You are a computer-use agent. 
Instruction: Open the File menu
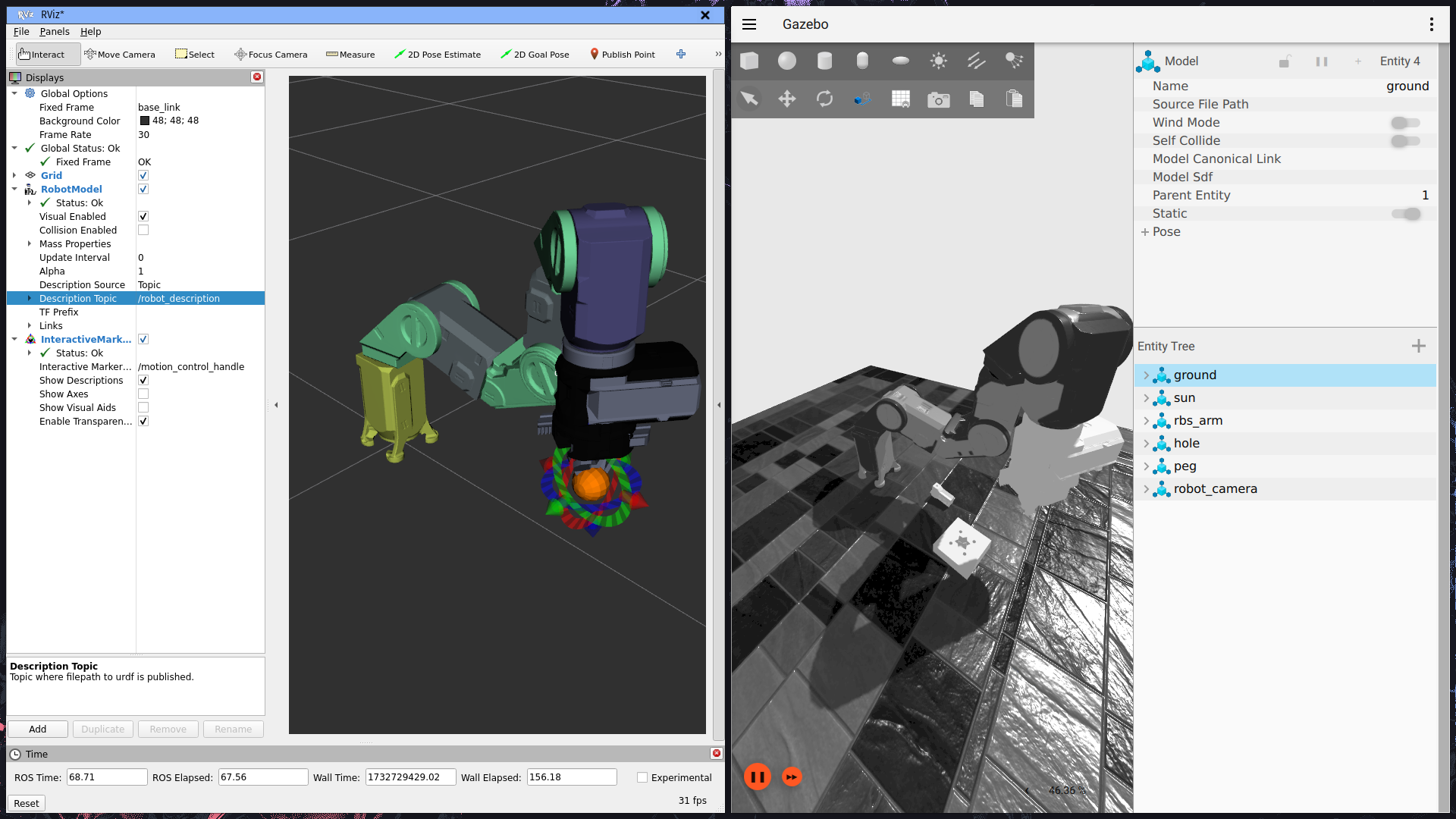(x=21, y=31)
